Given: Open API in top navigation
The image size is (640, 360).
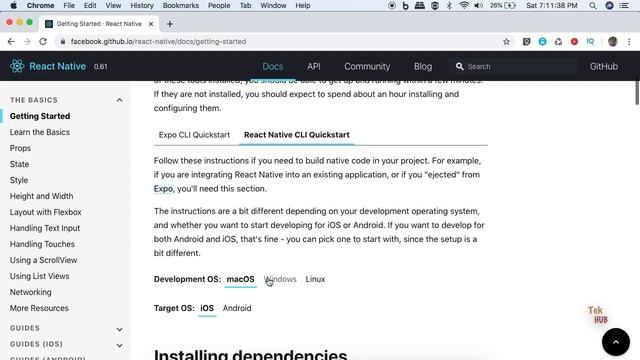Looking at the screenshot, I should coord(313,66).
